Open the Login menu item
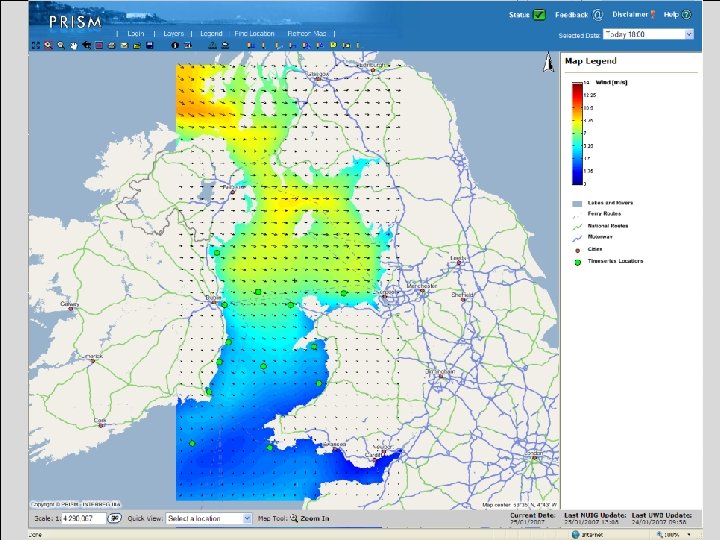 coord(135,34)
